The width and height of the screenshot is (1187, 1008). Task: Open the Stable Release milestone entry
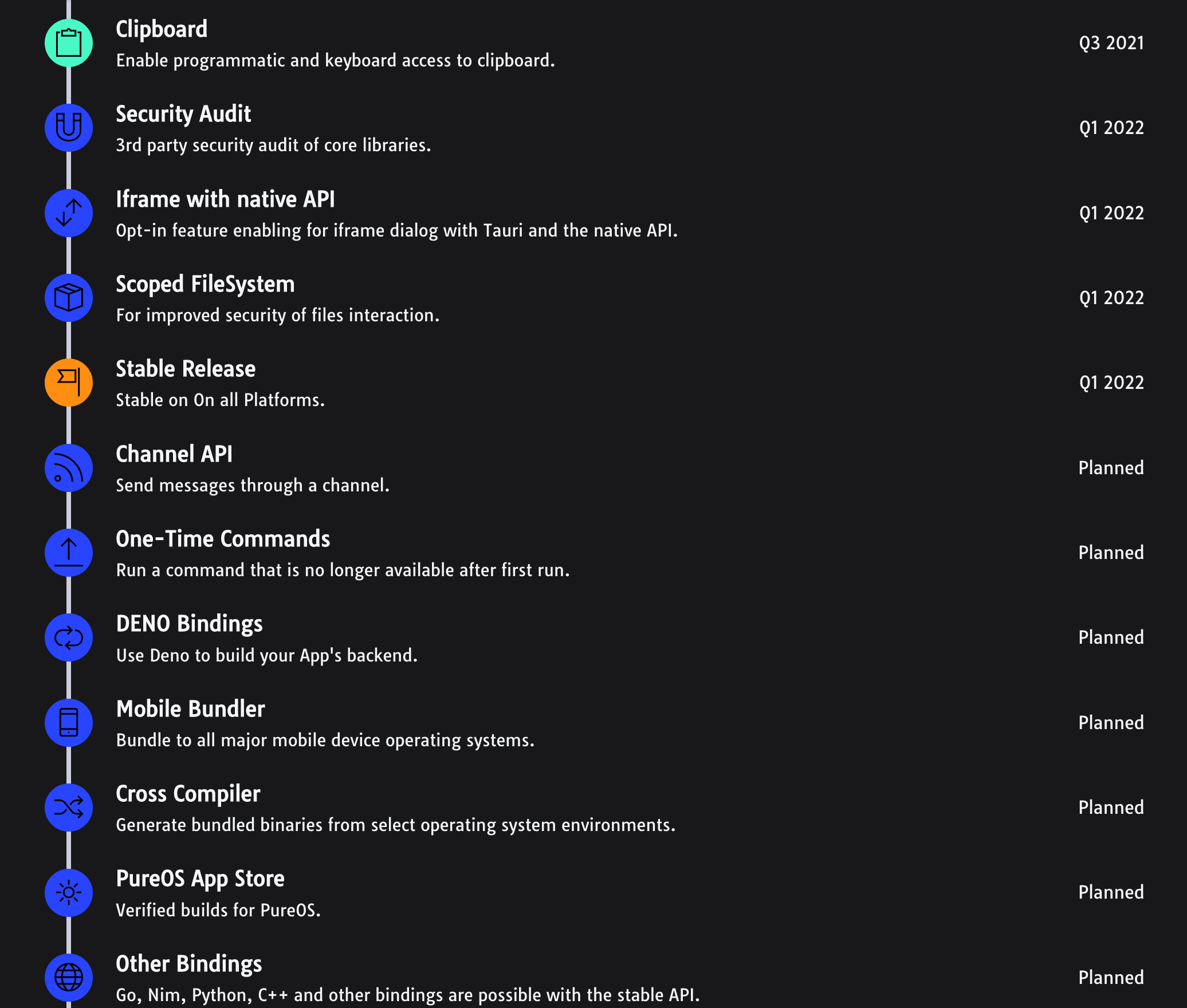185,369
